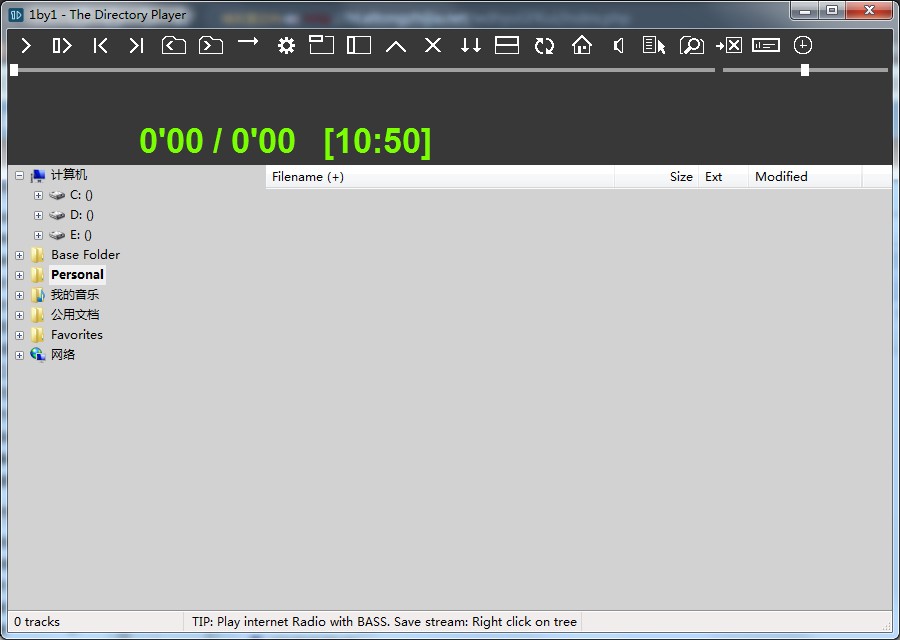The height and width of the screenshot is (640, 900).
Task: Click the volume slider handle
Action: (805, 70)
